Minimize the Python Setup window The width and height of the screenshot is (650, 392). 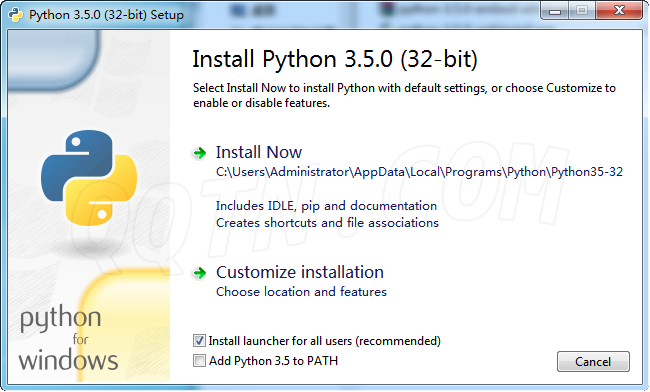point(554,11)
